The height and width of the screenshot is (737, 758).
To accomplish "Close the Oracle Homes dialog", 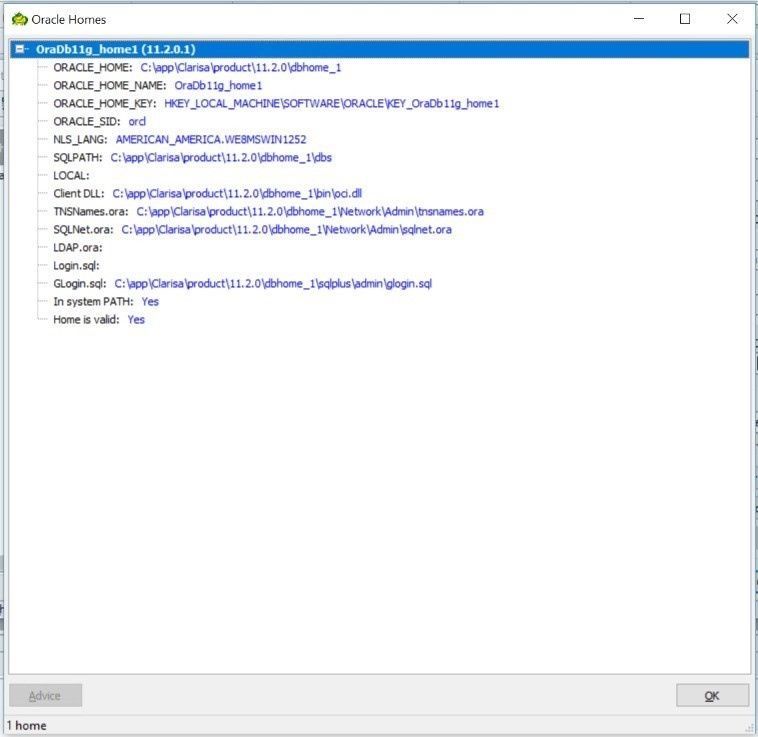I will pos(732,19).
